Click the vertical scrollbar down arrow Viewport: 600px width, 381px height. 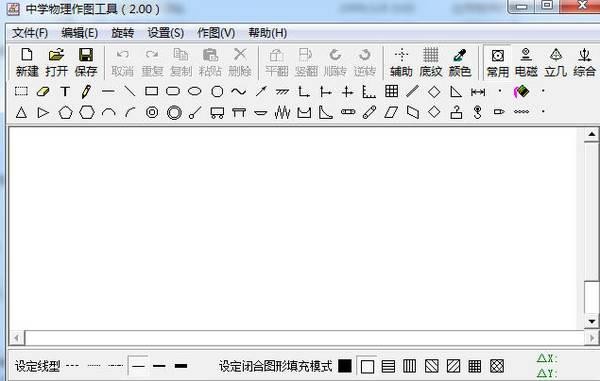click(592, 321)
